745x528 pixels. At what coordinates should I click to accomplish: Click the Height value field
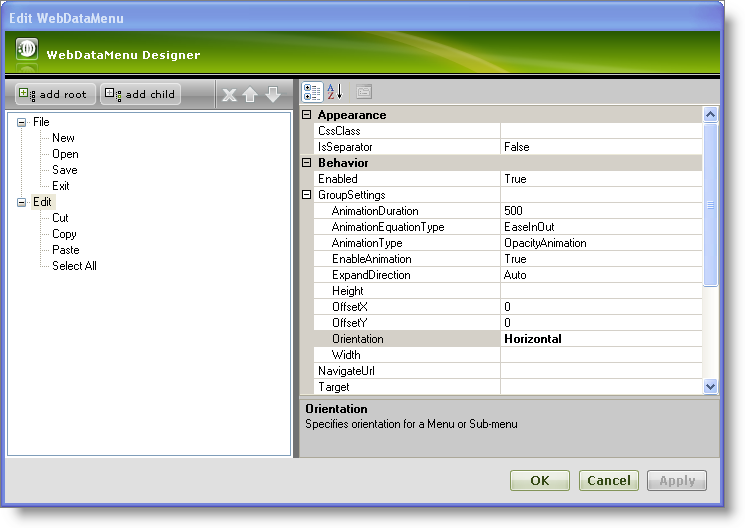[601, 291]
